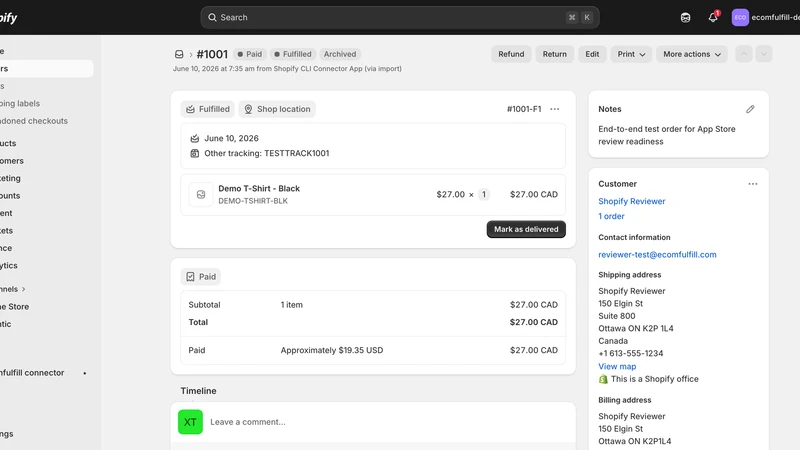Click the phone number +1 613-555-1234
Viewport: 800px width, 450px height.
(x=631, y=353)
